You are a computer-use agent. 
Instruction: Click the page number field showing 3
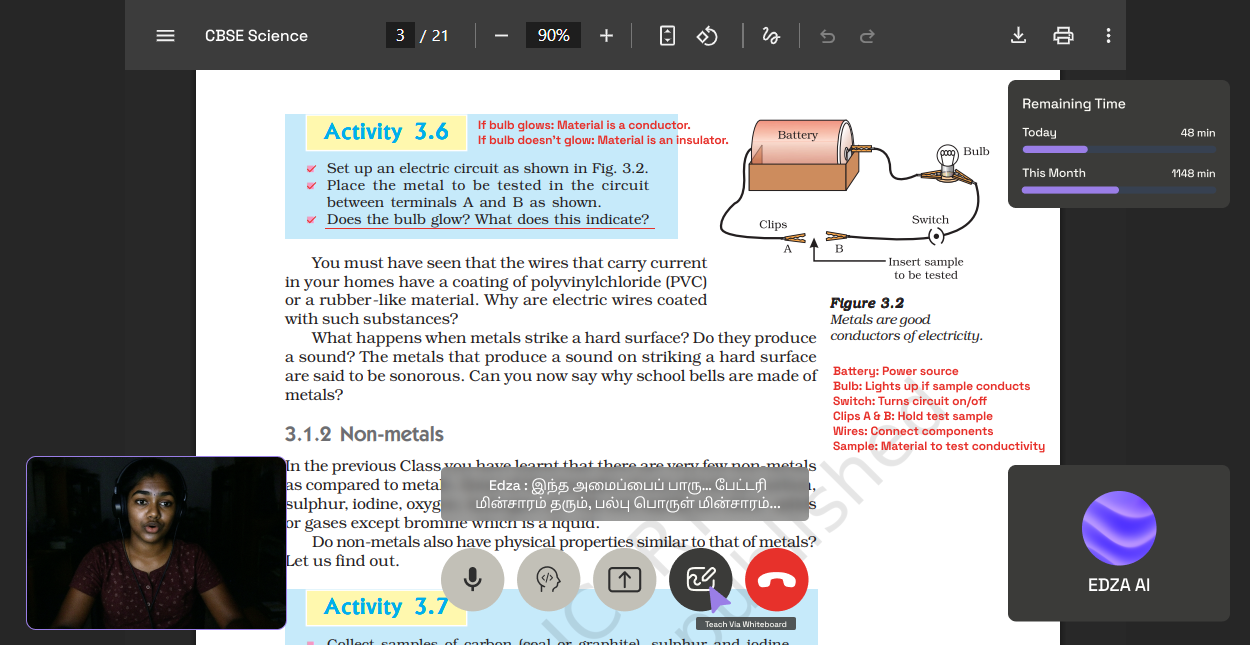tap(400, 36)
